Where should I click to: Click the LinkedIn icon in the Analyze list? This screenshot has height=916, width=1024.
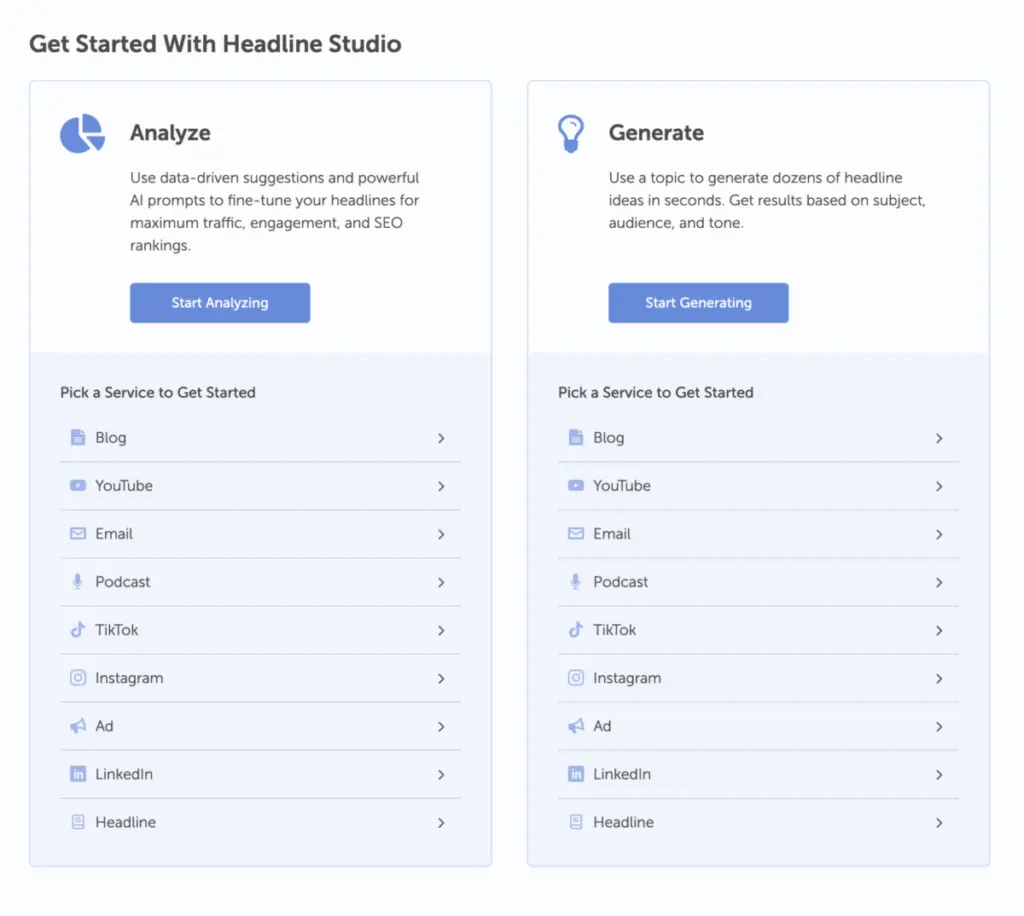click(78, 774)
